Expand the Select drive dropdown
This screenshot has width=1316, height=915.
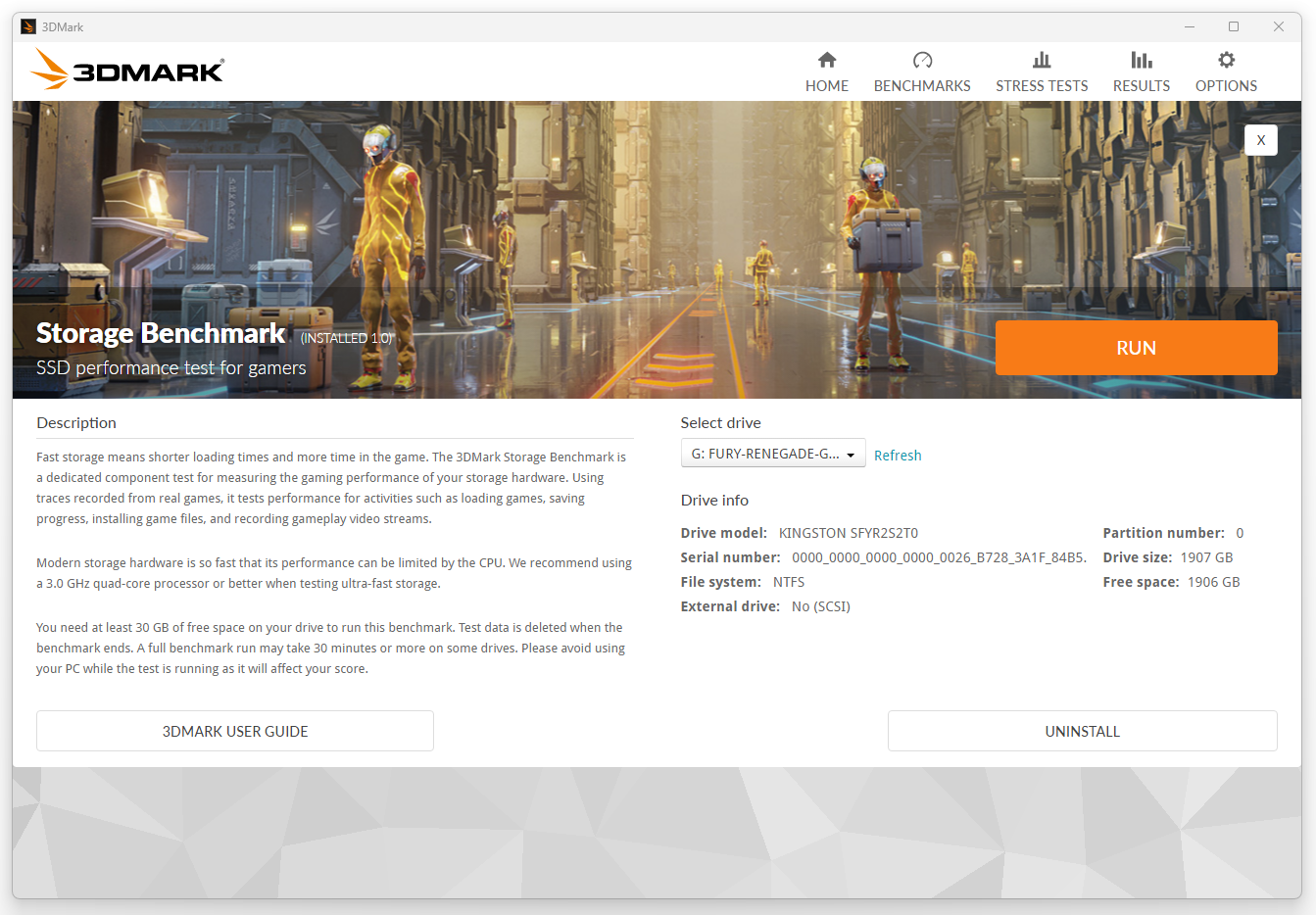click(x=772, y=454)
